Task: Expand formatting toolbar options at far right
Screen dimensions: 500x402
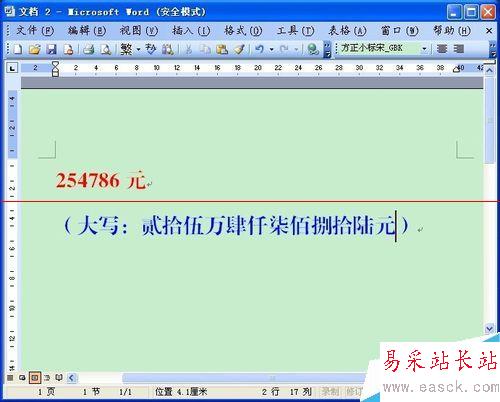Action: [493, 49]
